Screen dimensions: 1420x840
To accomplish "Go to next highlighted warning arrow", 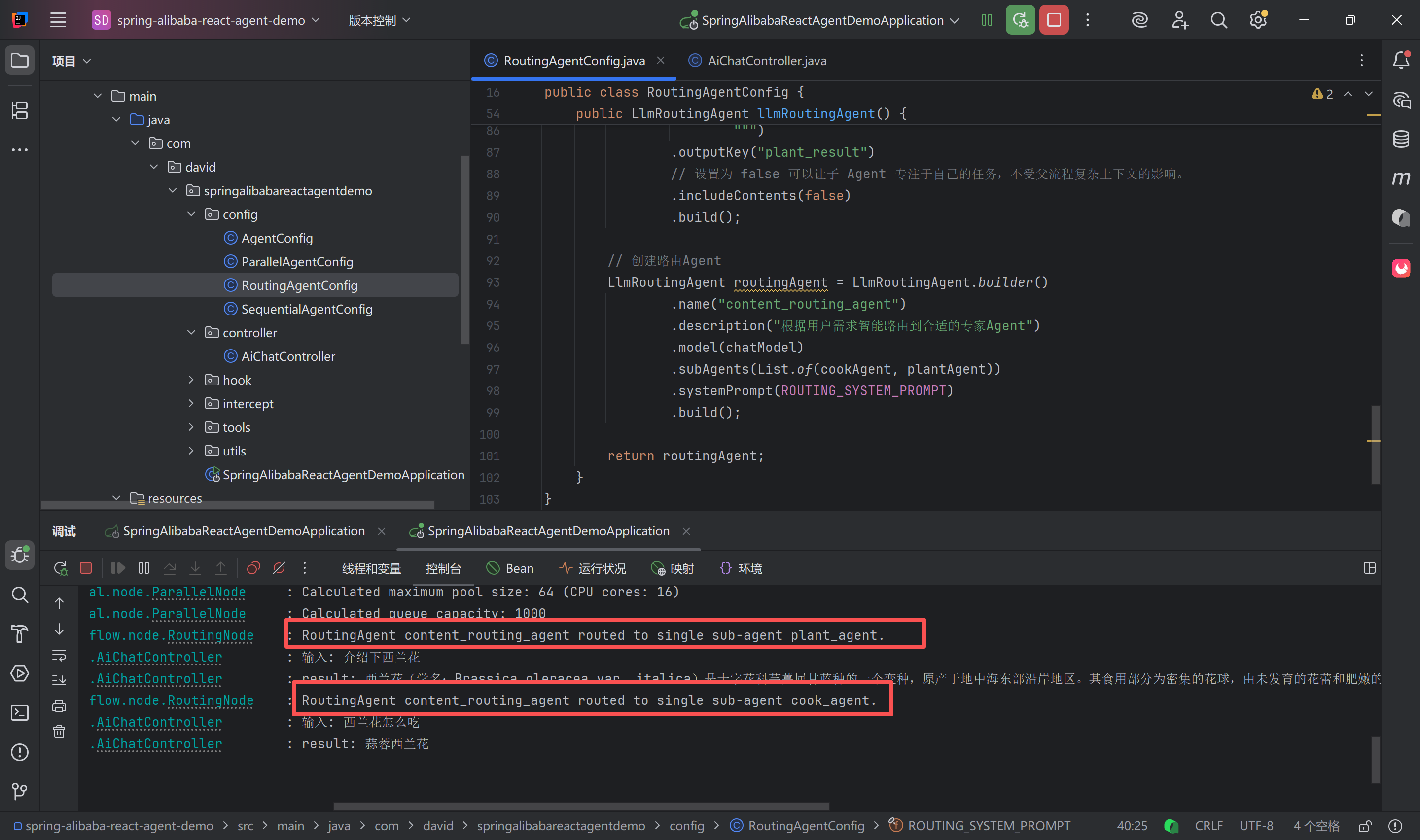I will [1369, 93].
